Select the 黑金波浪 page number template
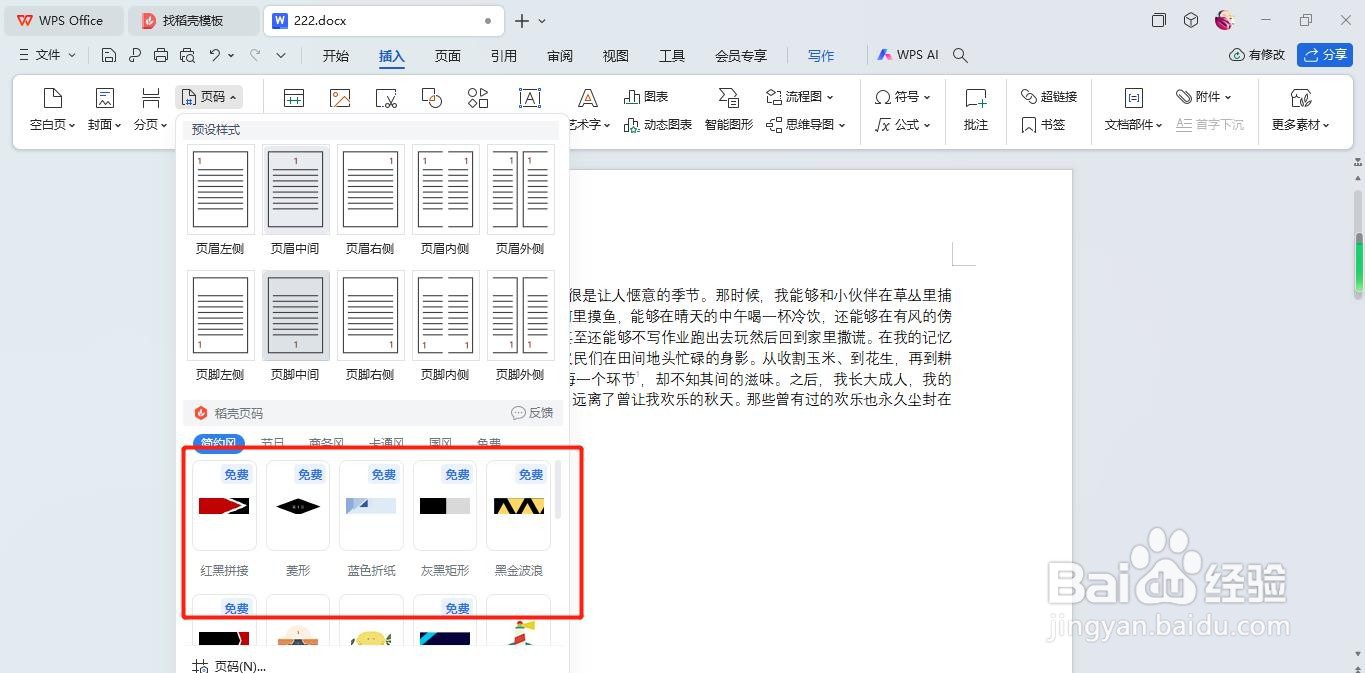Image resolution: width=1365 pixels, height=673 pixels. click(x=518, y=506)
